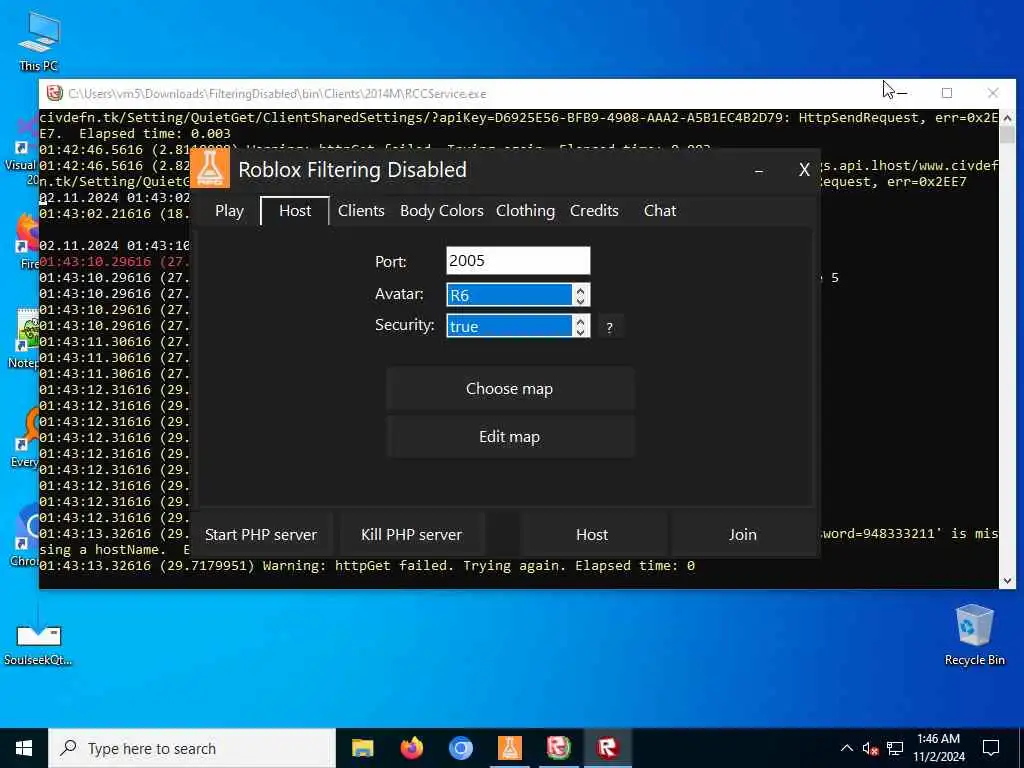Open the Windows Start menu
Image resolution: width=1024 pixels, height=768 pixels.
pyautogui.click(x=24, y=748)
